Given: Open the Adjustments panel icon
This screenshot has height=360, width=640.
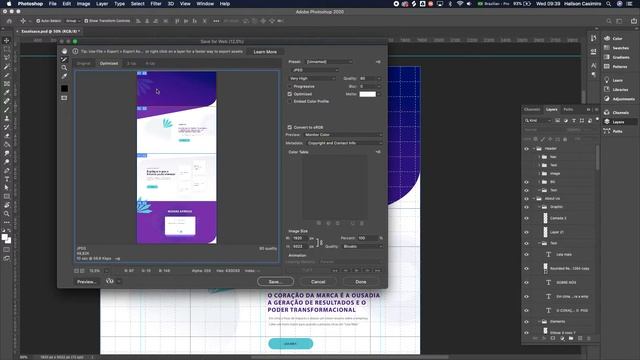Looking at the screenshot, I should tap(607, 99).
